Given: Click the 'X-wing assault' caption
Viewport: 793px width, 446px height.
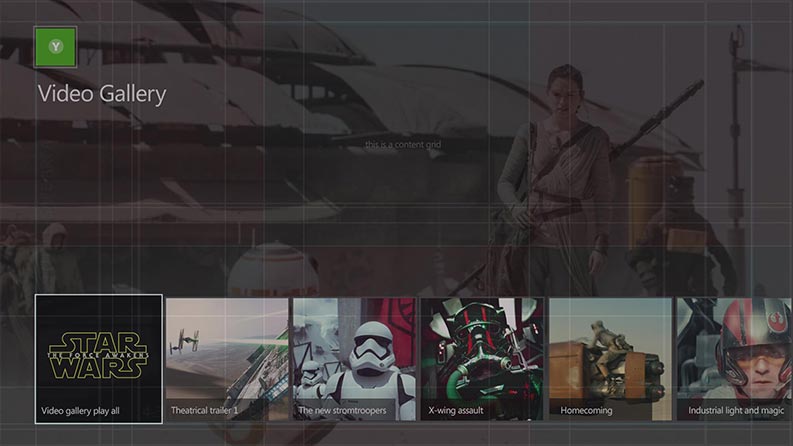Looking at the screenshot, I should (458, 411).
